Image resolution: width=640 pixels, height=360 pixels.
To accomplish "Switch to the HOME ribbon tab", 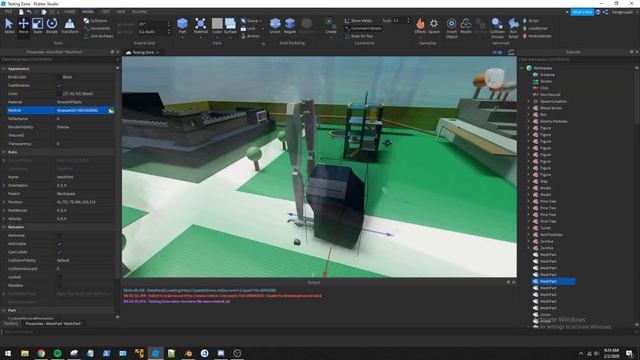I will 70,12.
